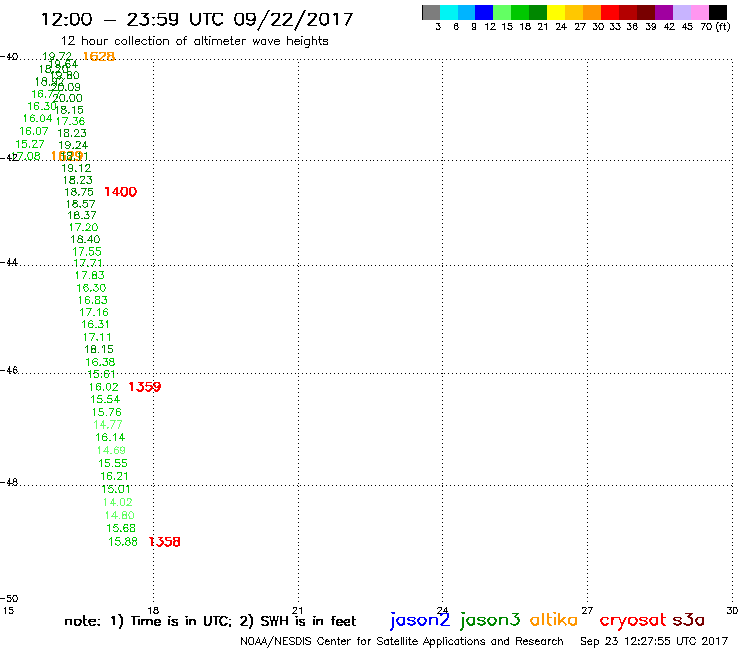Click the 15.88 wave height reading
This screenshot has height=650, width=740.
[x=123, y=542]
